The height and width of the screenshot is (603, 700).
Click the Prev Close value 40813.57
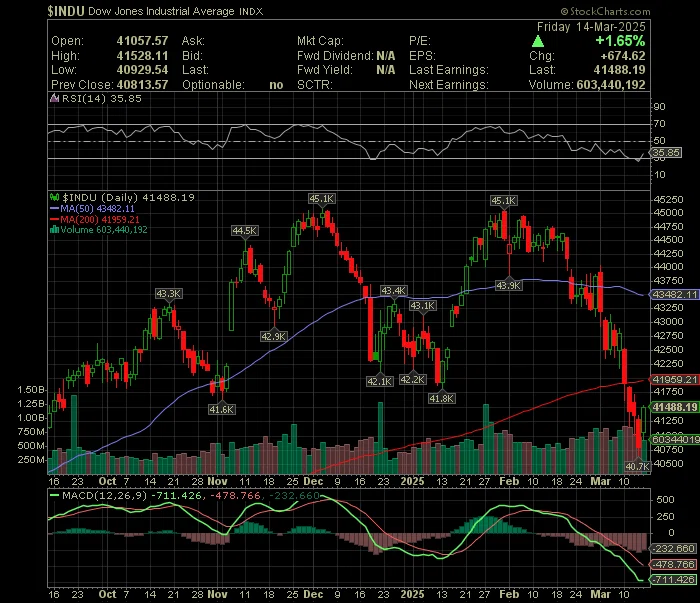click(x=142, y=85)
